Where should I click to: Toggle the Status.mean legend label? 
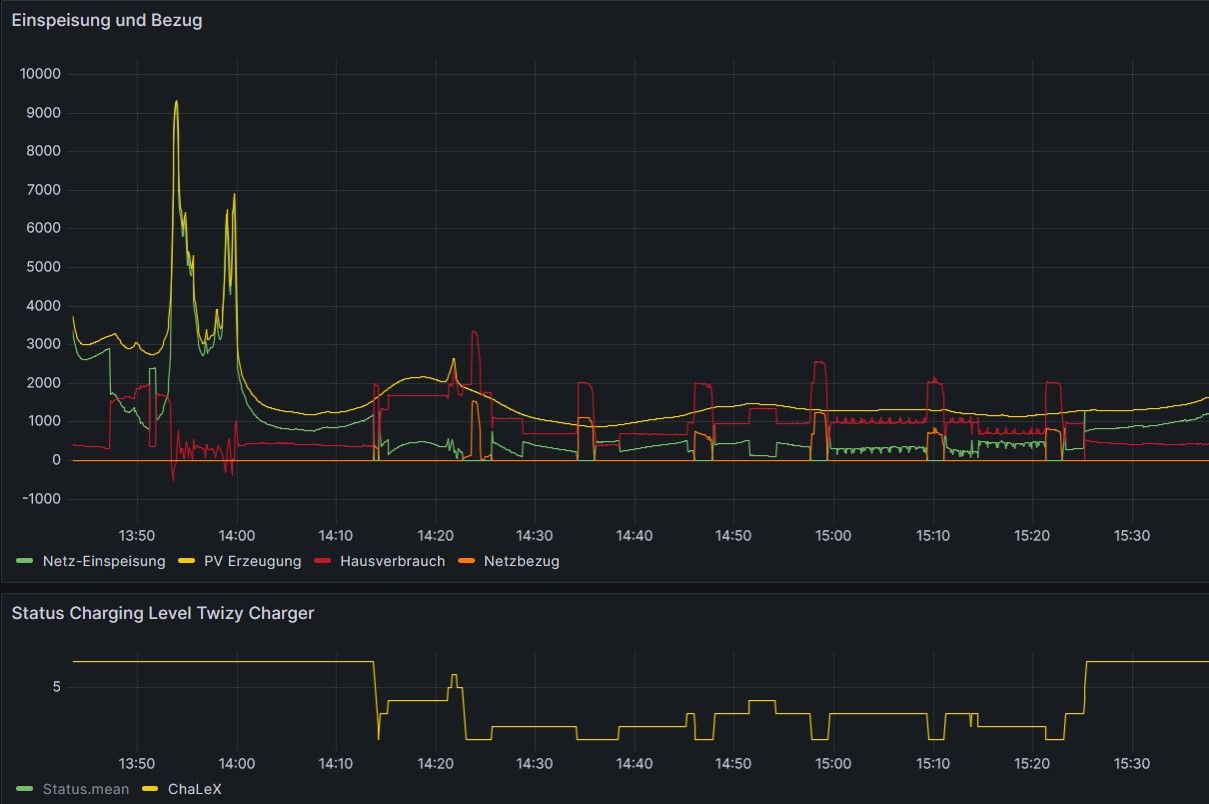(x=86, y=789)
